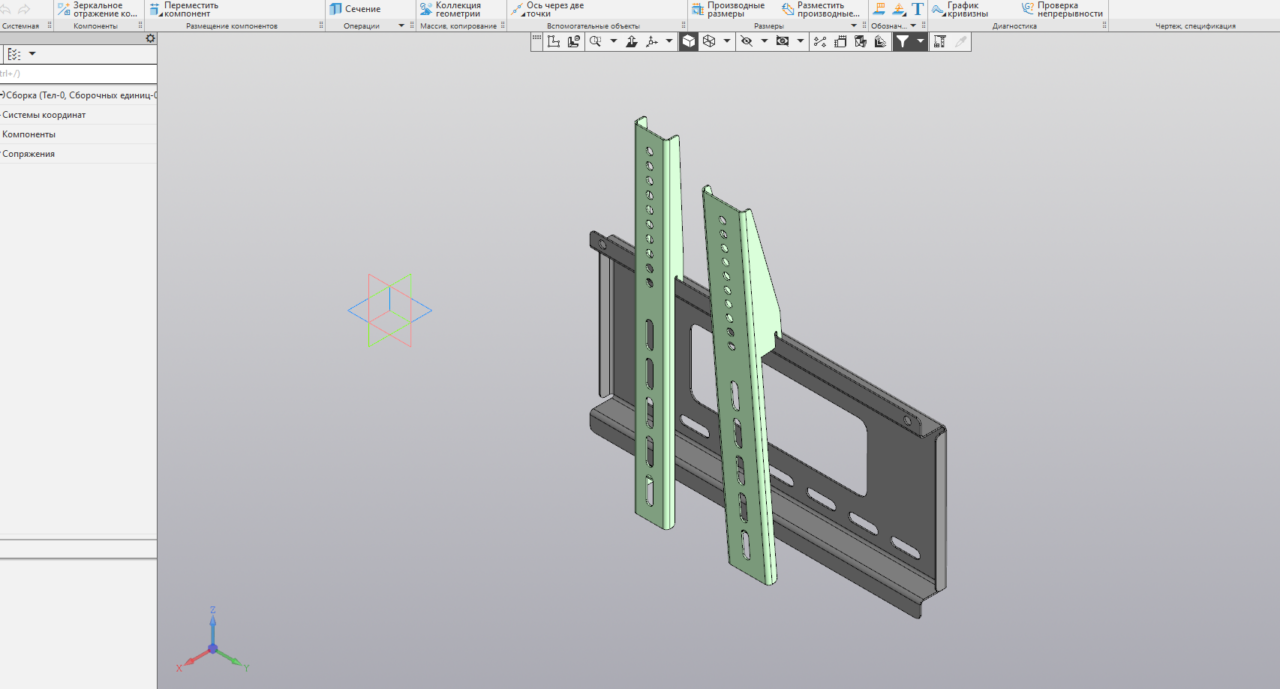Select the Переместить компонент tool
This screenshot has width=1280, height=689.
[183, 9]
